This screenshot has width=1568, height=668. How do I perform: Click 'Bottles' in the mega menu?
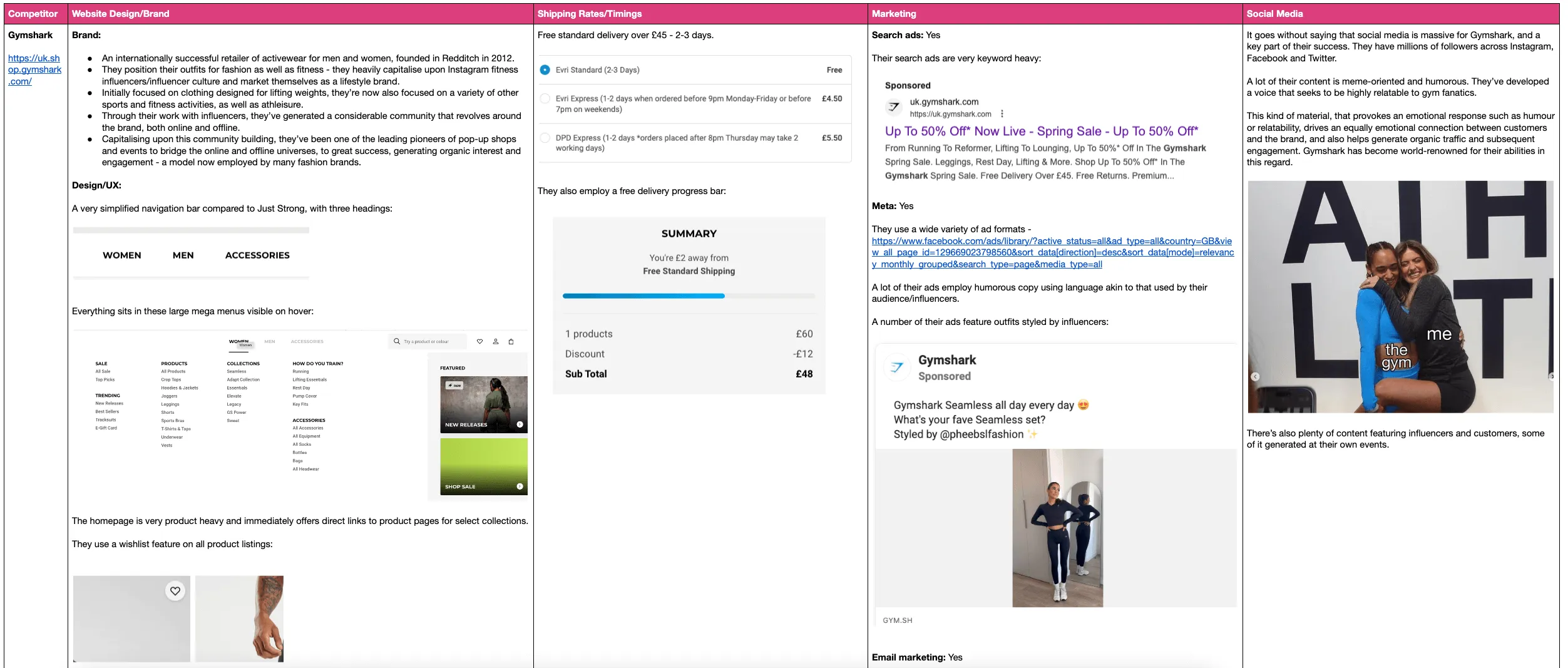click(x=300, y=452)
